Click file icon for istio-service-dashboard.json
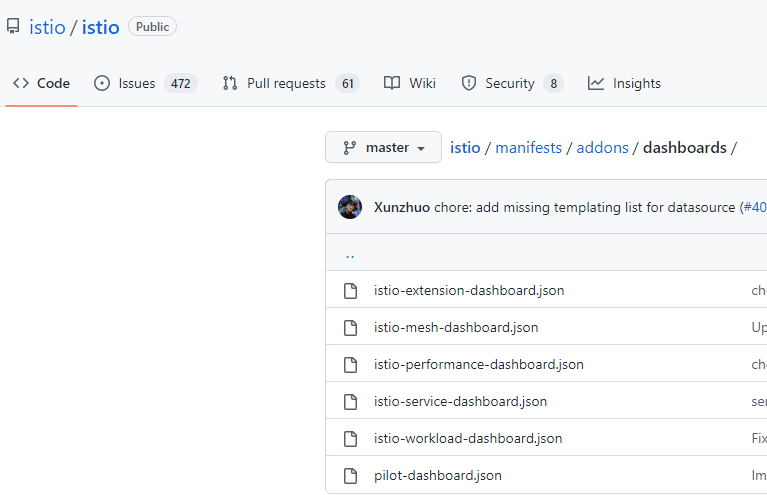Image resolution: width=767 pixels, height=495 pixels. (350, 402)
